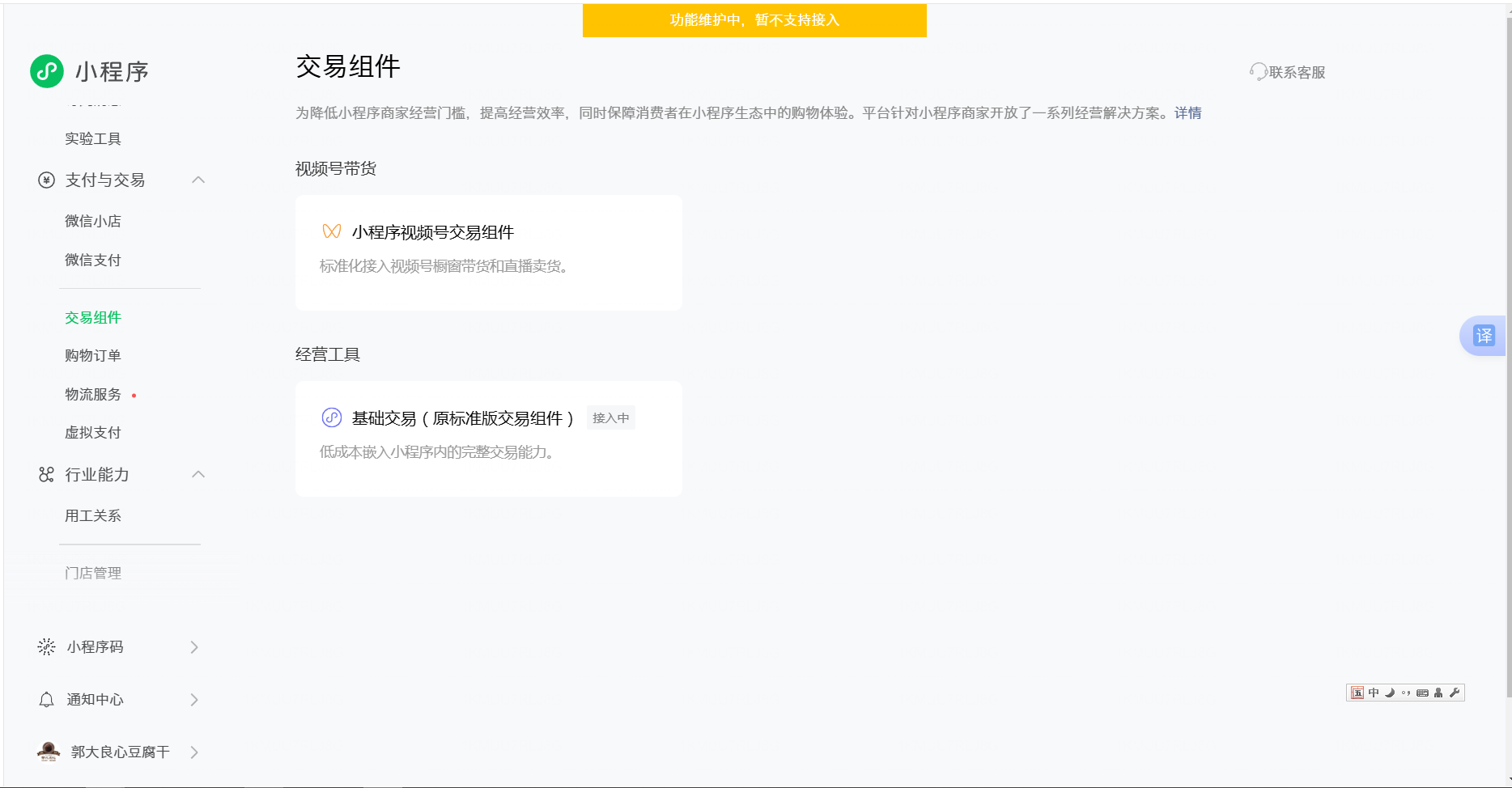
Task: Collapse the 支付与交易 section chevron
Action: [x=198, y=180]
